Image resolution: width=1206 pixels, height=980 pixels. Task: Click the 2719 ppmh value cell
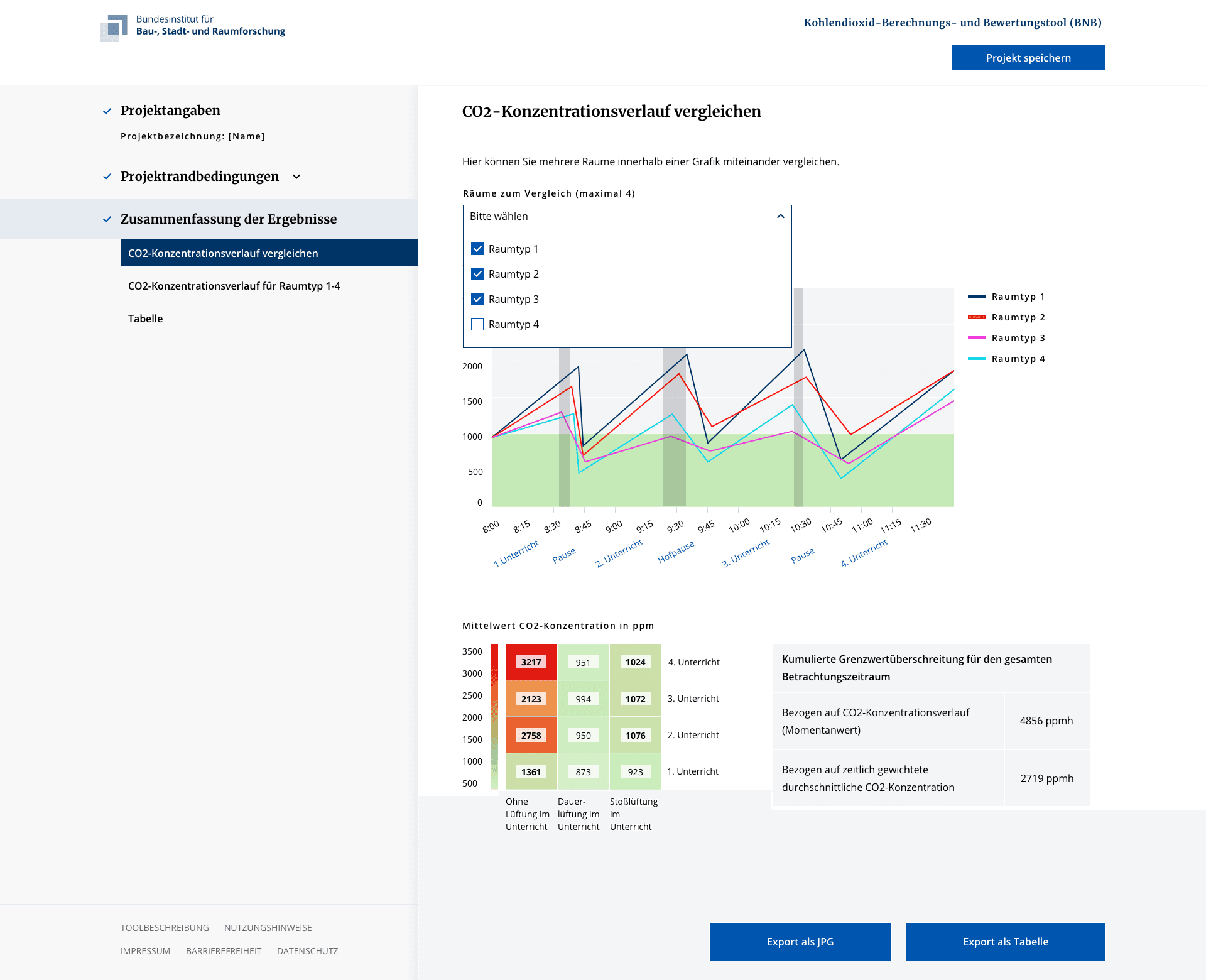[1046, 778]
